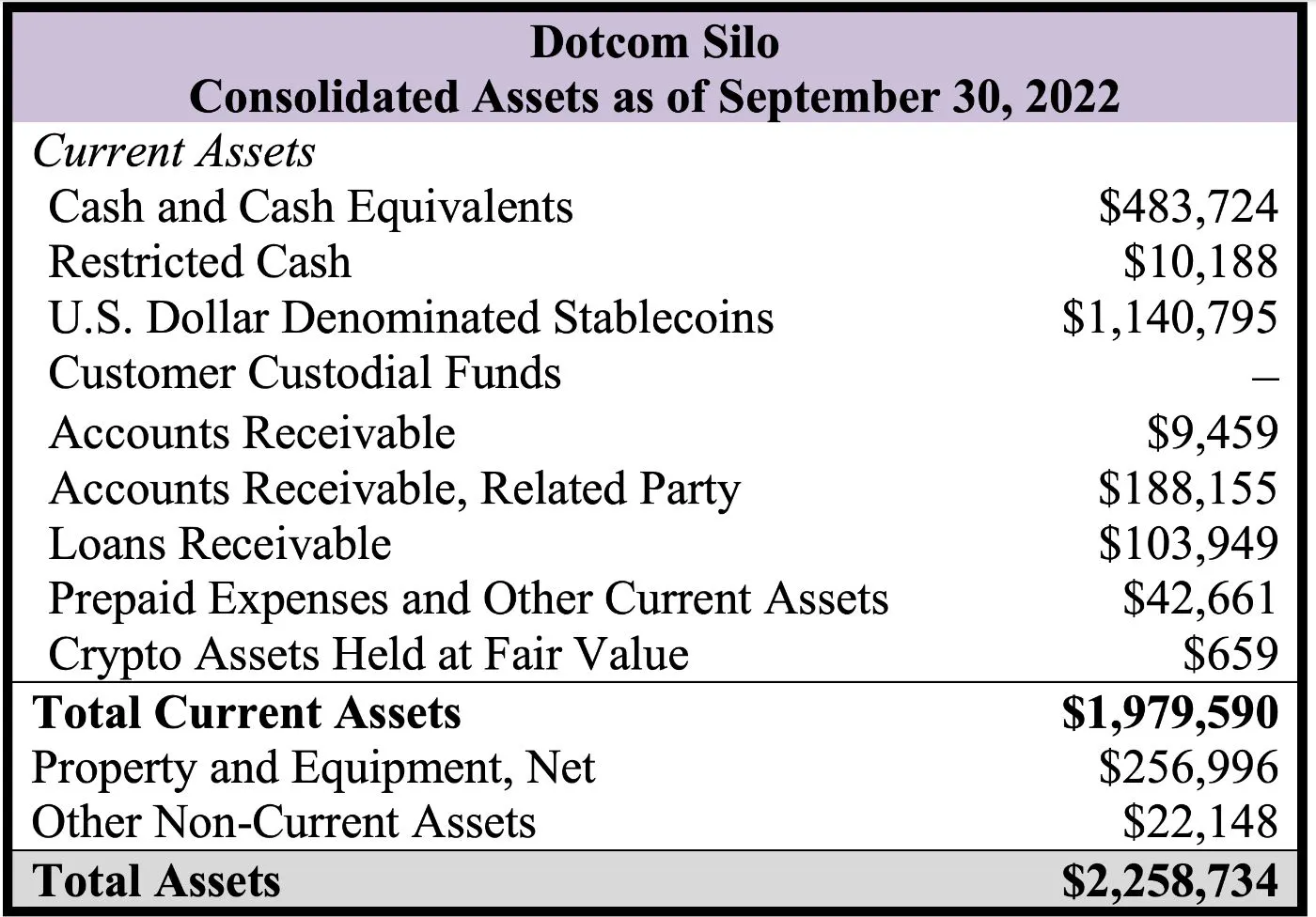
Task: Click Crypto Assets Held at Fair Value
Action: tap(368, 655)
